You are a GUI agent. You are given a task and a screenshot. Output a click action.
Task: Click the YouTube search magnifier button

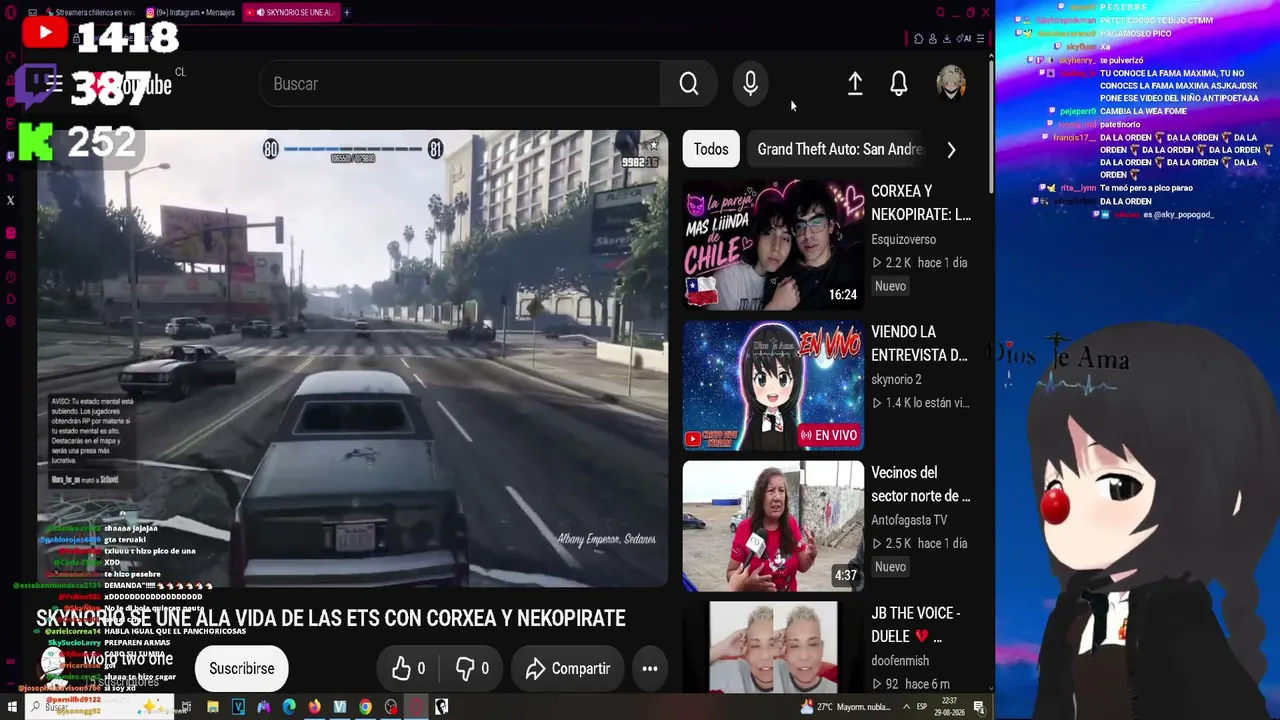coord(689,84)
